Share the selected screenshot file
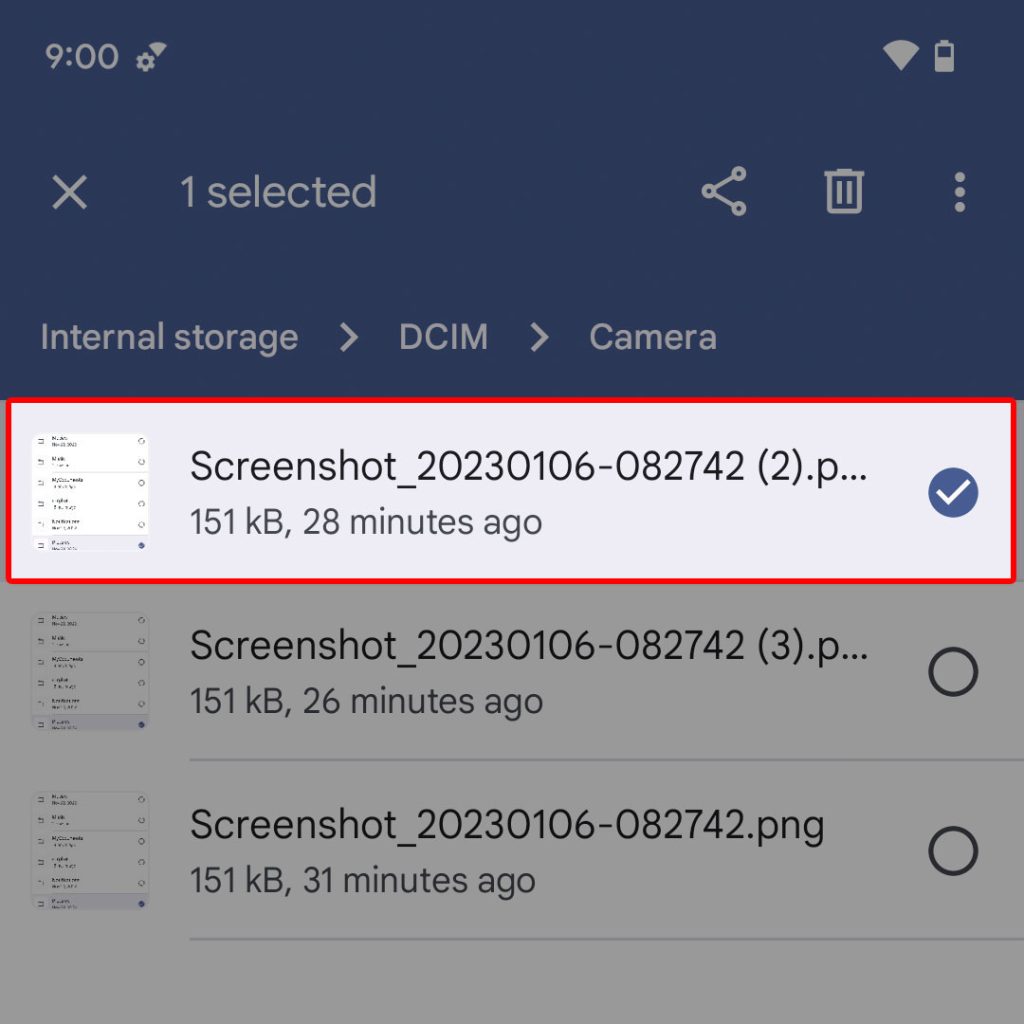This screenshot has width=1024, height=1024. coord(724,192)
